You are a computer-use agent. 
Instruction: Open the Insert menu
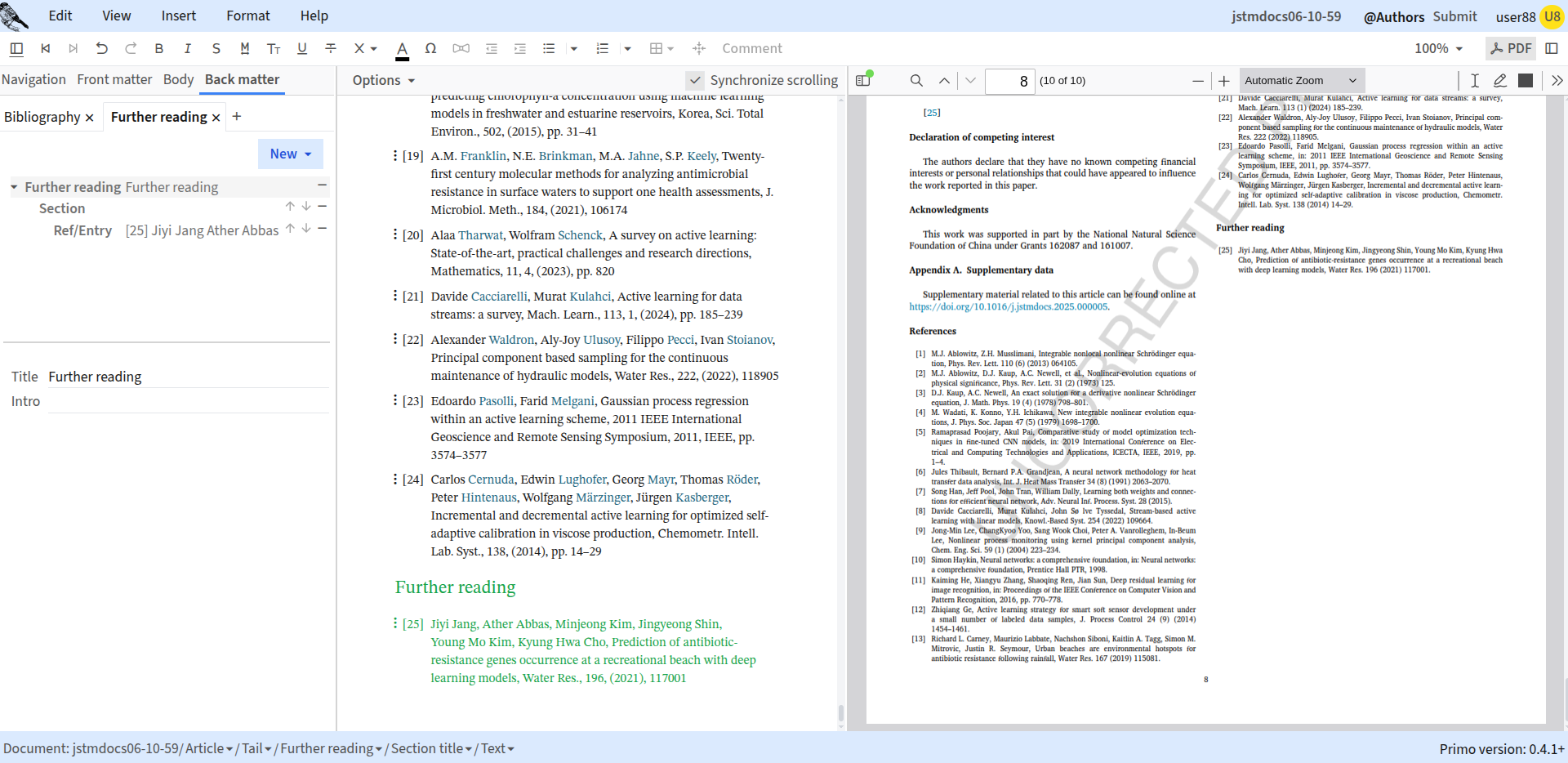[x=179, y=16]
